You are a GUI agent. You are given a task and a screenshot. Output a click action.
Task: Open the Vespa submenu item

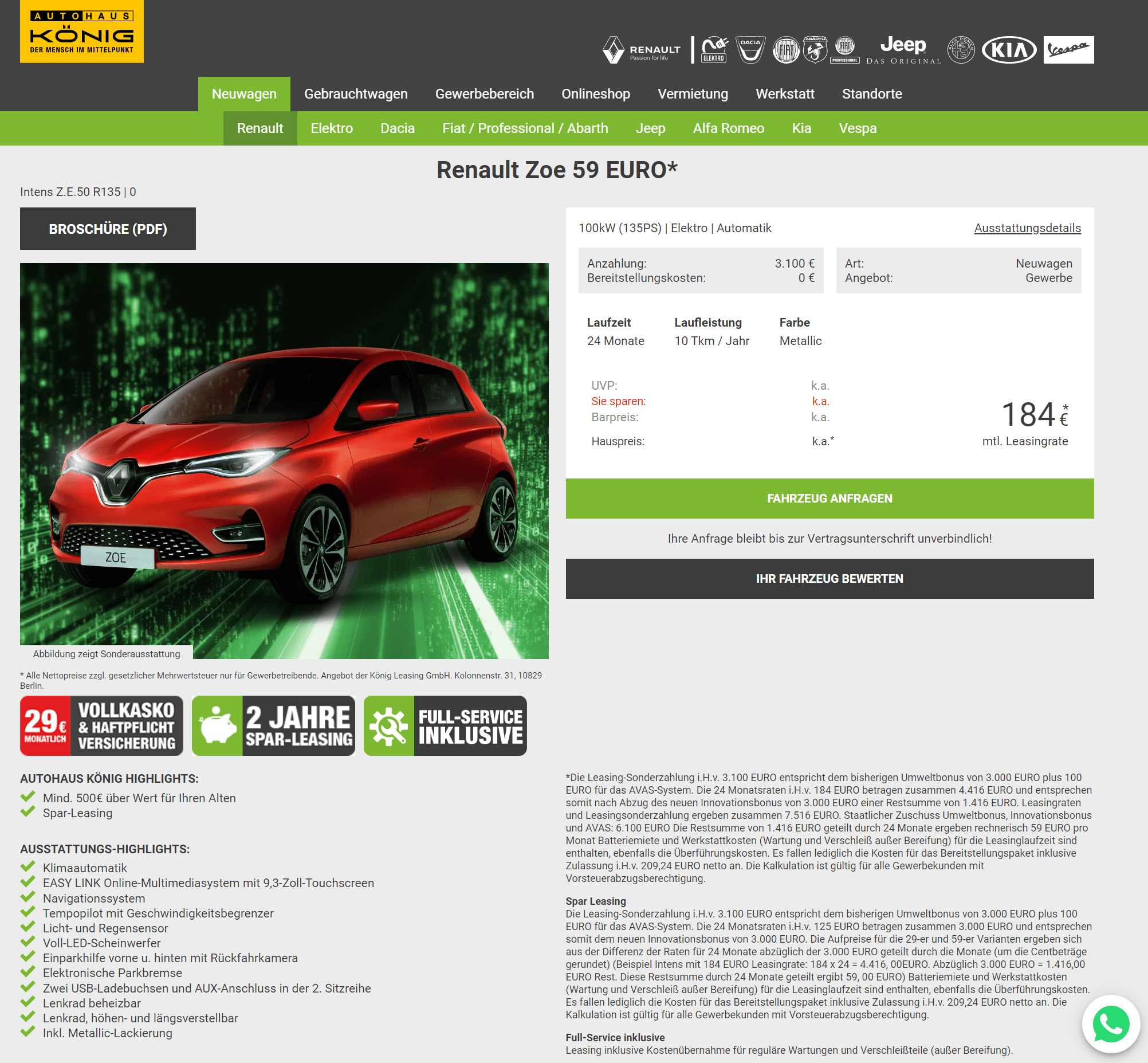pos(858,128)
